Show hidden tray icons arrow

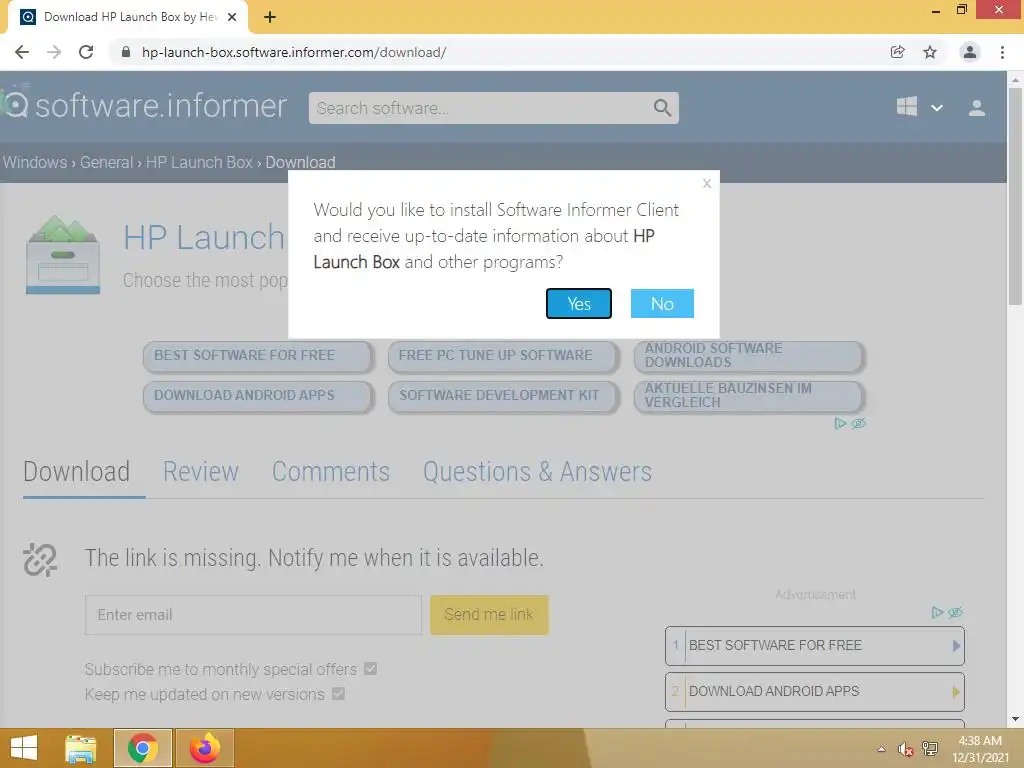click(882, 749)
